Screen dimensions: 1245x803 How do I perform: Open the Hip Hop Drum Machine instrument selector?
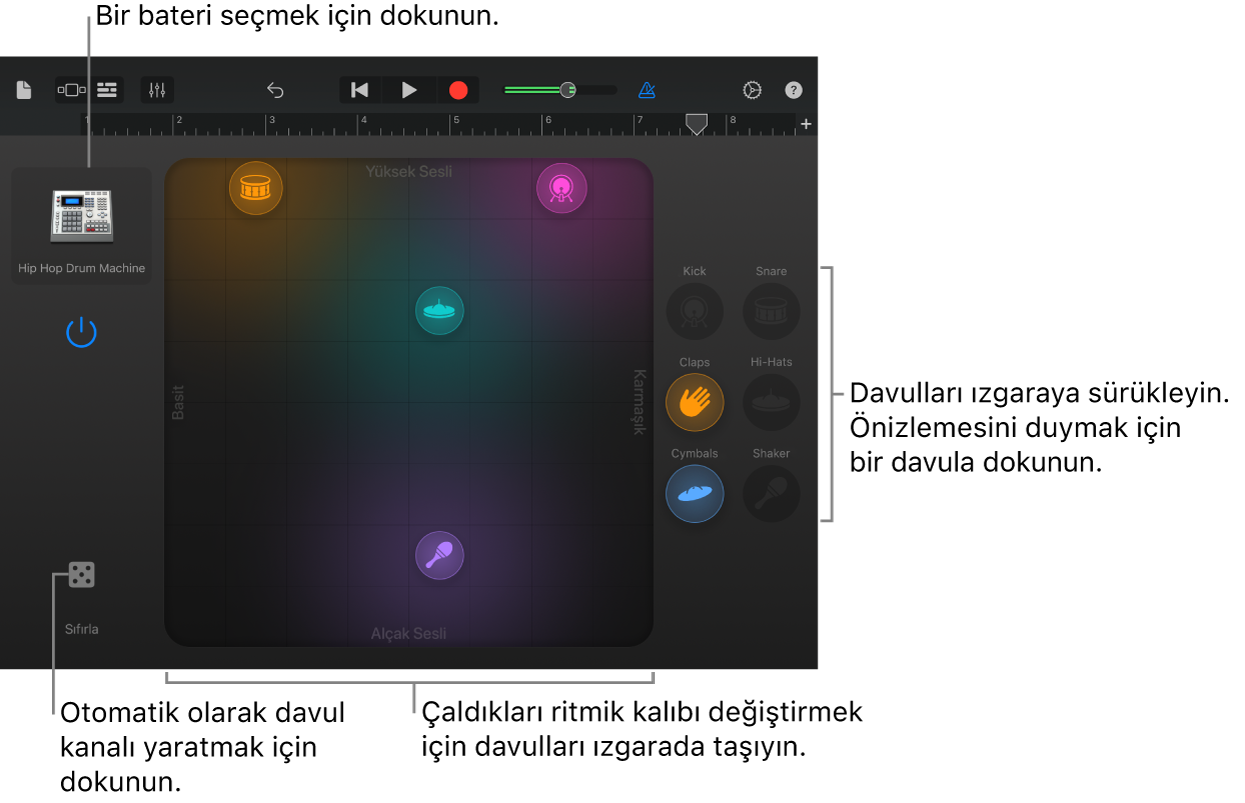[x=81, y=215]
